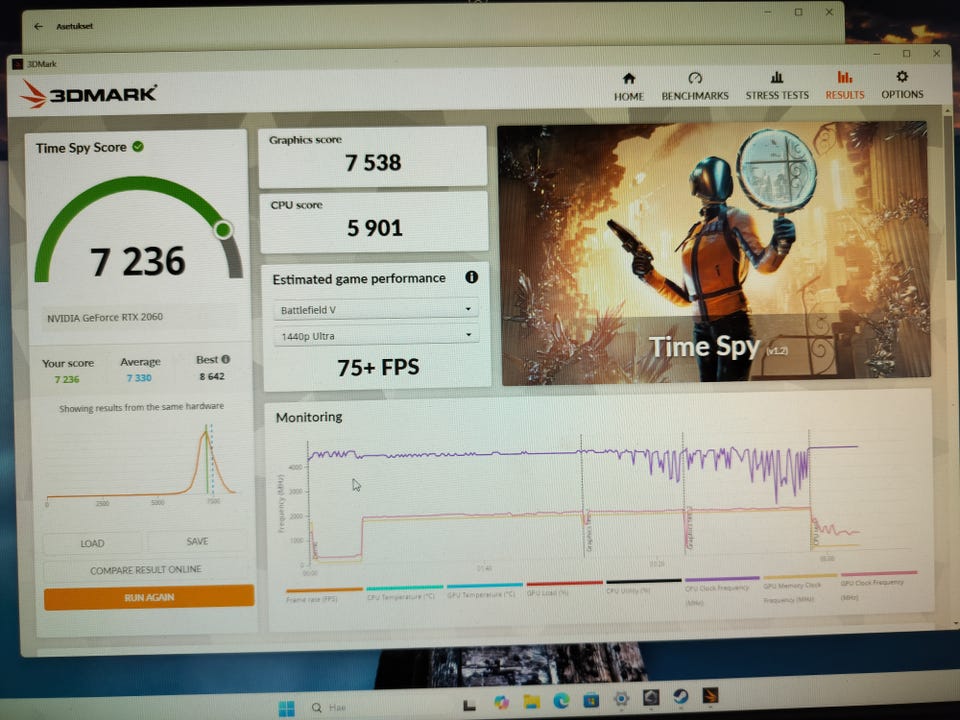Click the Average score 7 330

click(x=139, y=378)
